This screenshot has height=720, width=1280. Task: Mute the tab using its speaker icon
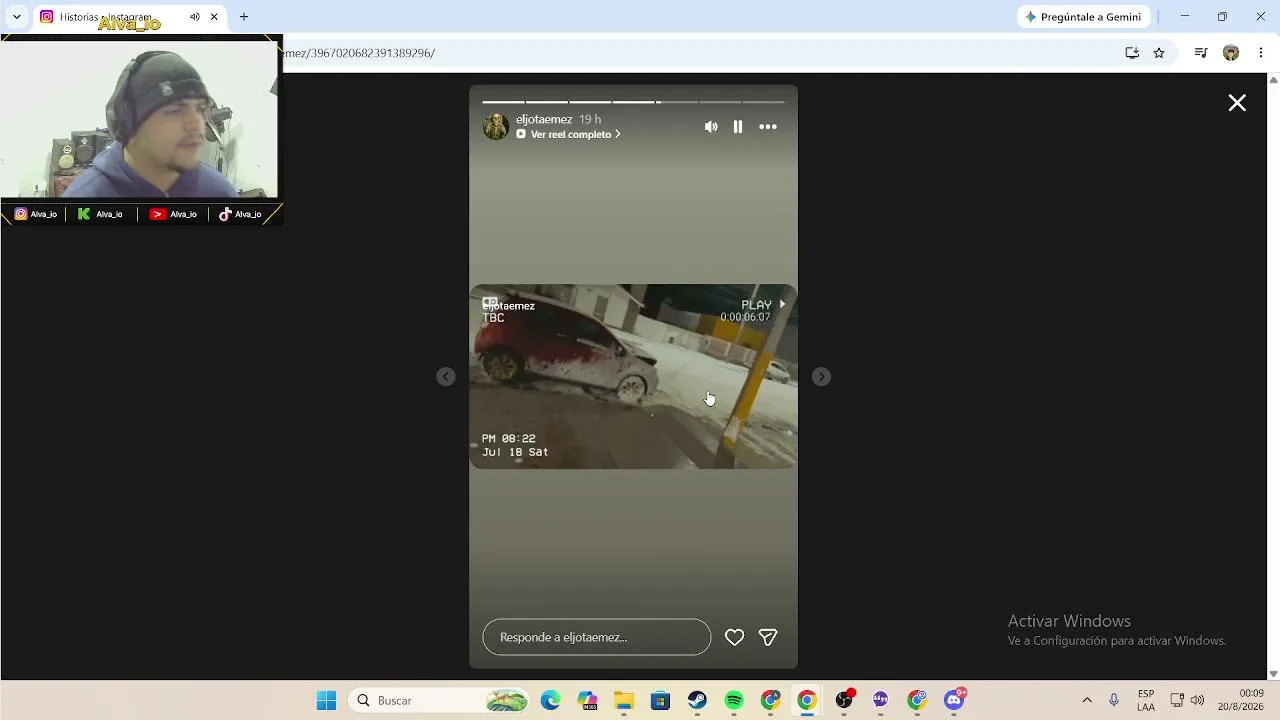[194, 17]
